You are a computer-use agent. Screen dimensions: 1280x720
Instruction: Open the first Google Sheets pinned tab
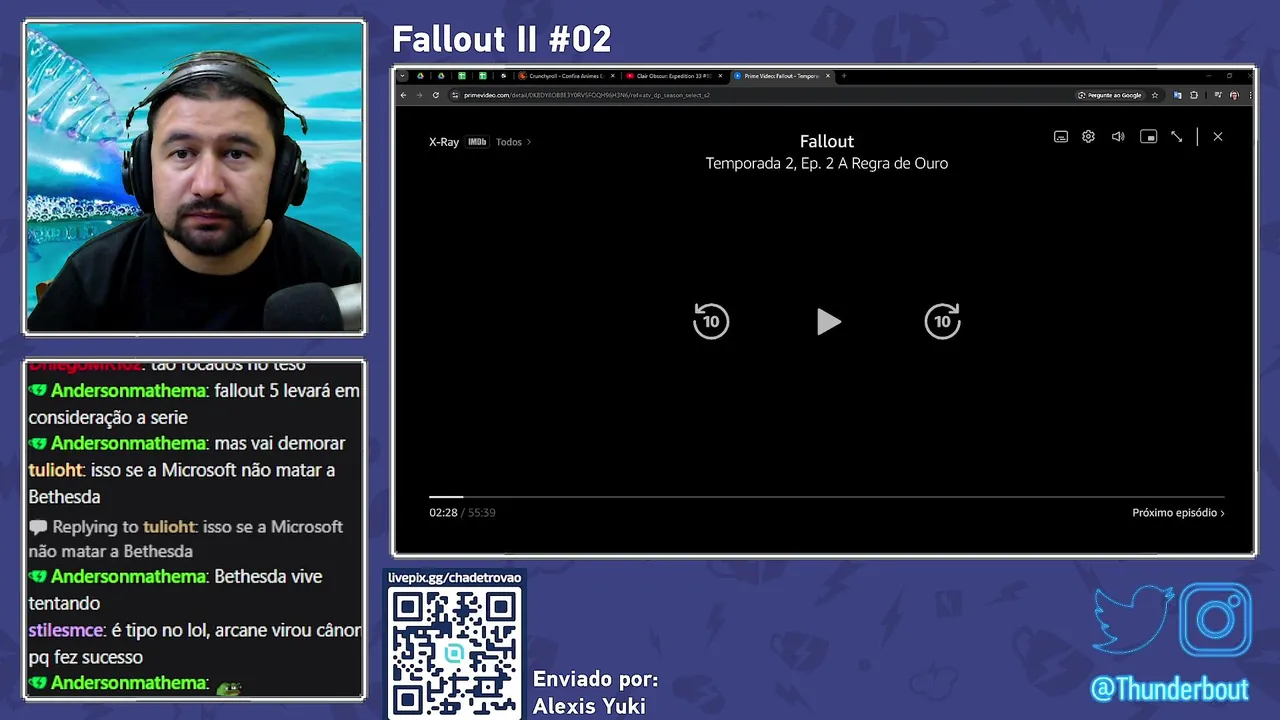462,76
